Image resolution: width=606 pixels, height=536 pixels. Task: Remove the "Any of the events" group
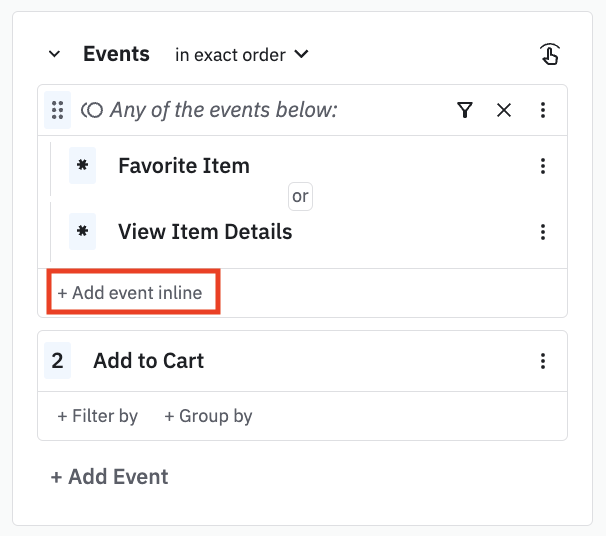tap(504, 110)
